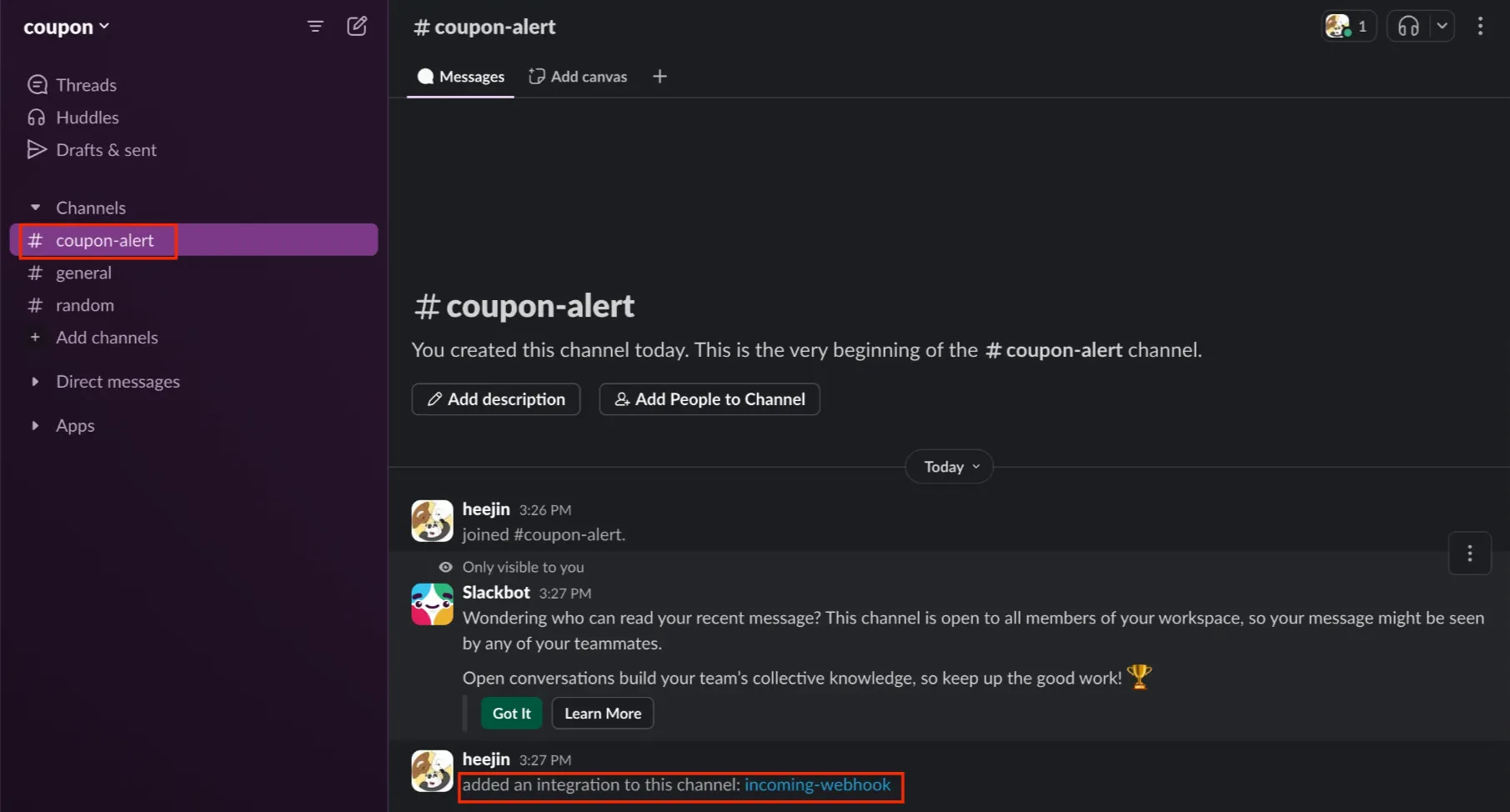Image resolution: width=1510 pixels, height=812 pixels.
Task: Click the Got It button
Action: tap(511, 714)
